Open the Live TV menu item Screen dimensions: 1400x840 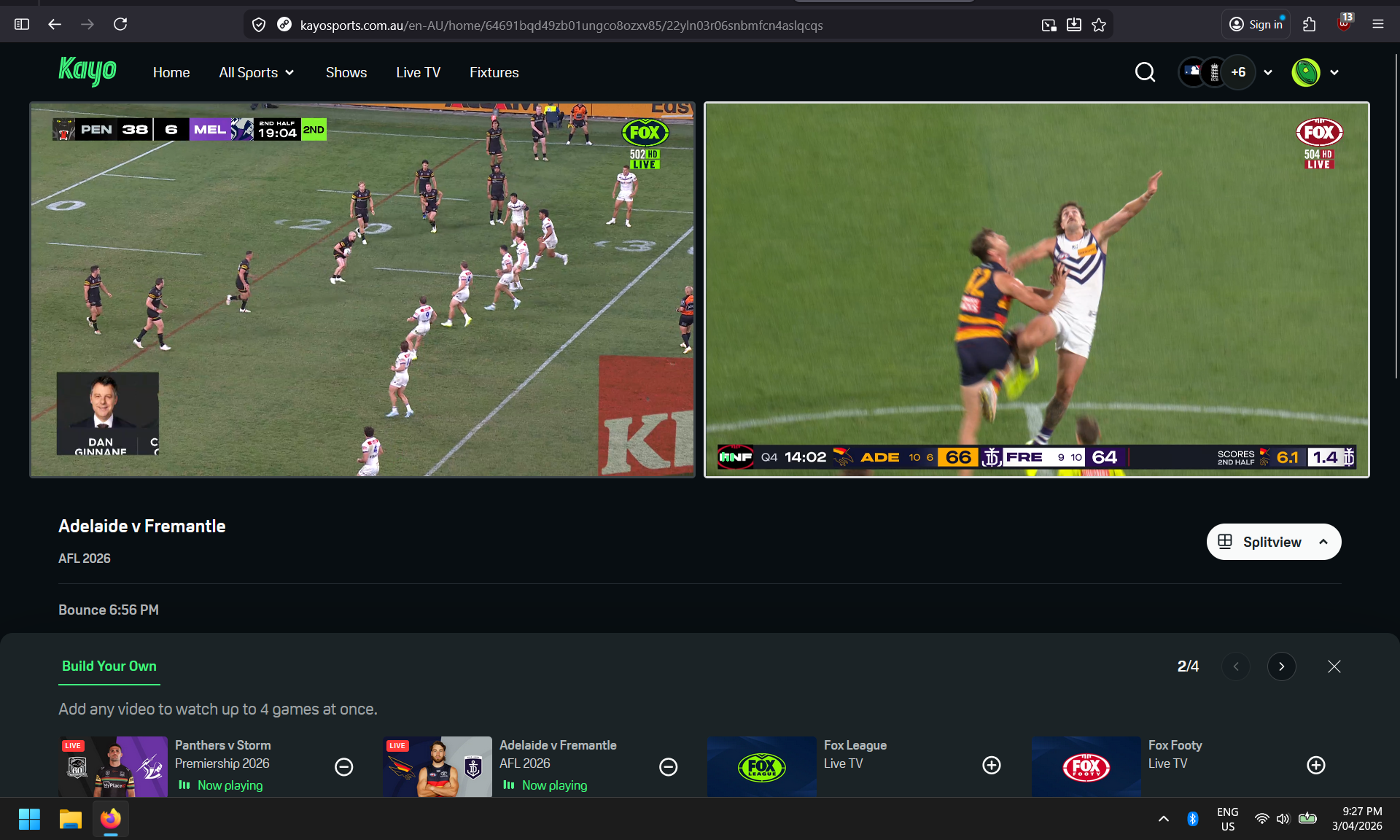tap(418, 72)
